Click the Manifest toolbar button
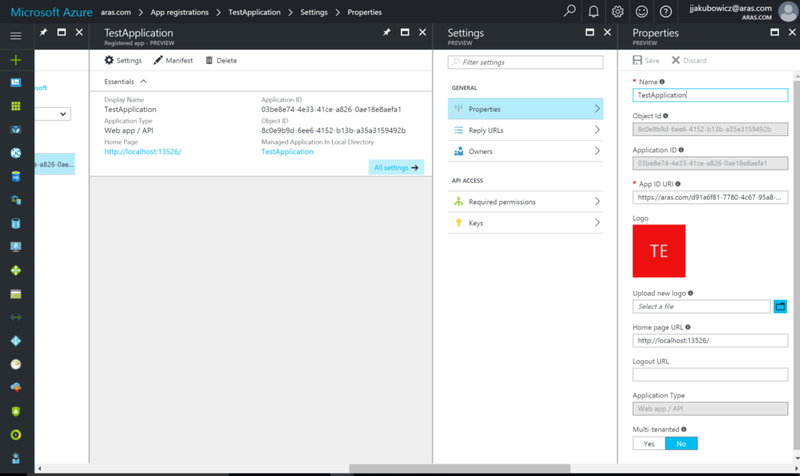800x476 pixels. pos(174,60)
